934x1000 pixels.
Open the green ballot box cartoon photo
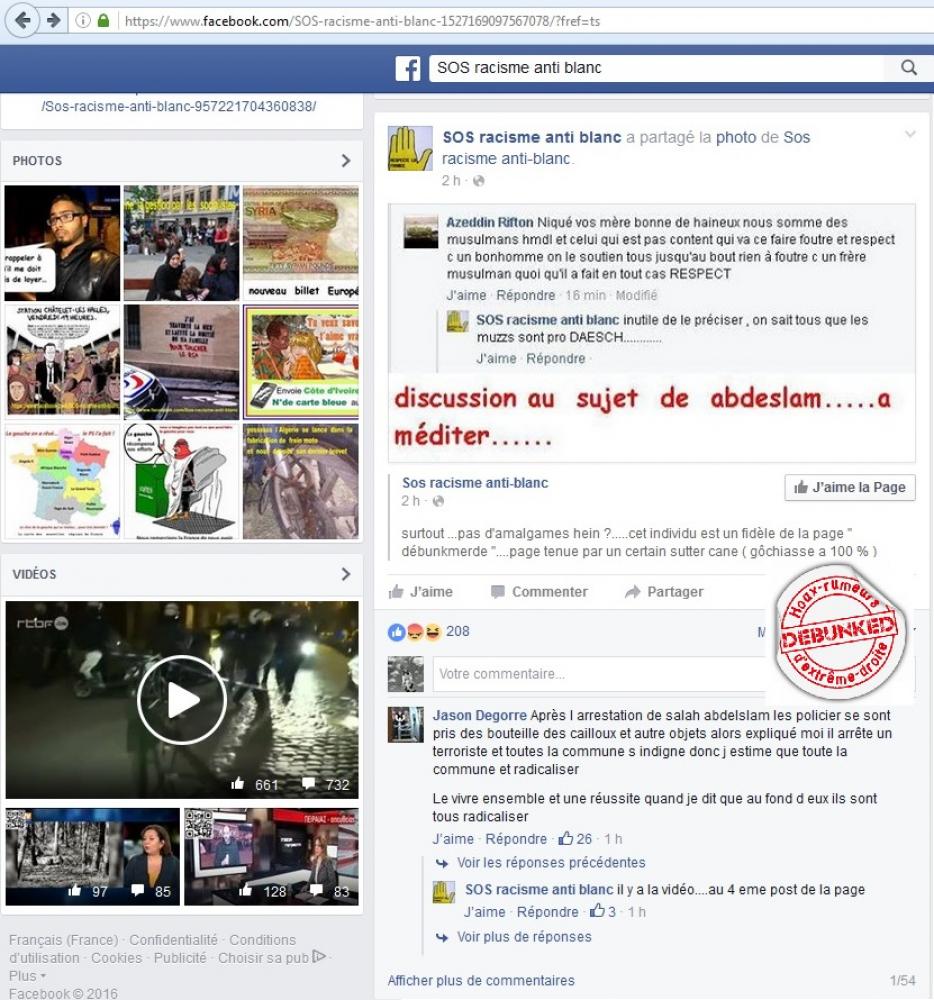[181, 482]
